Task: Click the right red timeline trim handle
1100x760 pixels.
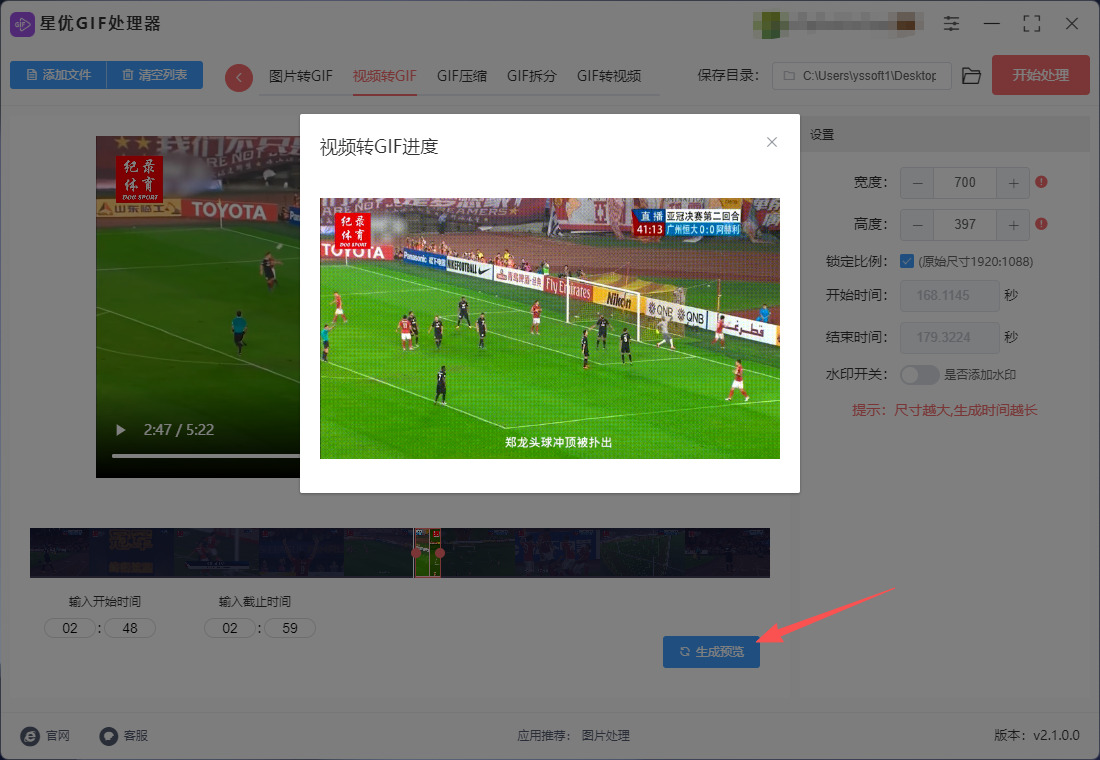Action: pyautogui.click(x=440, y=553)
